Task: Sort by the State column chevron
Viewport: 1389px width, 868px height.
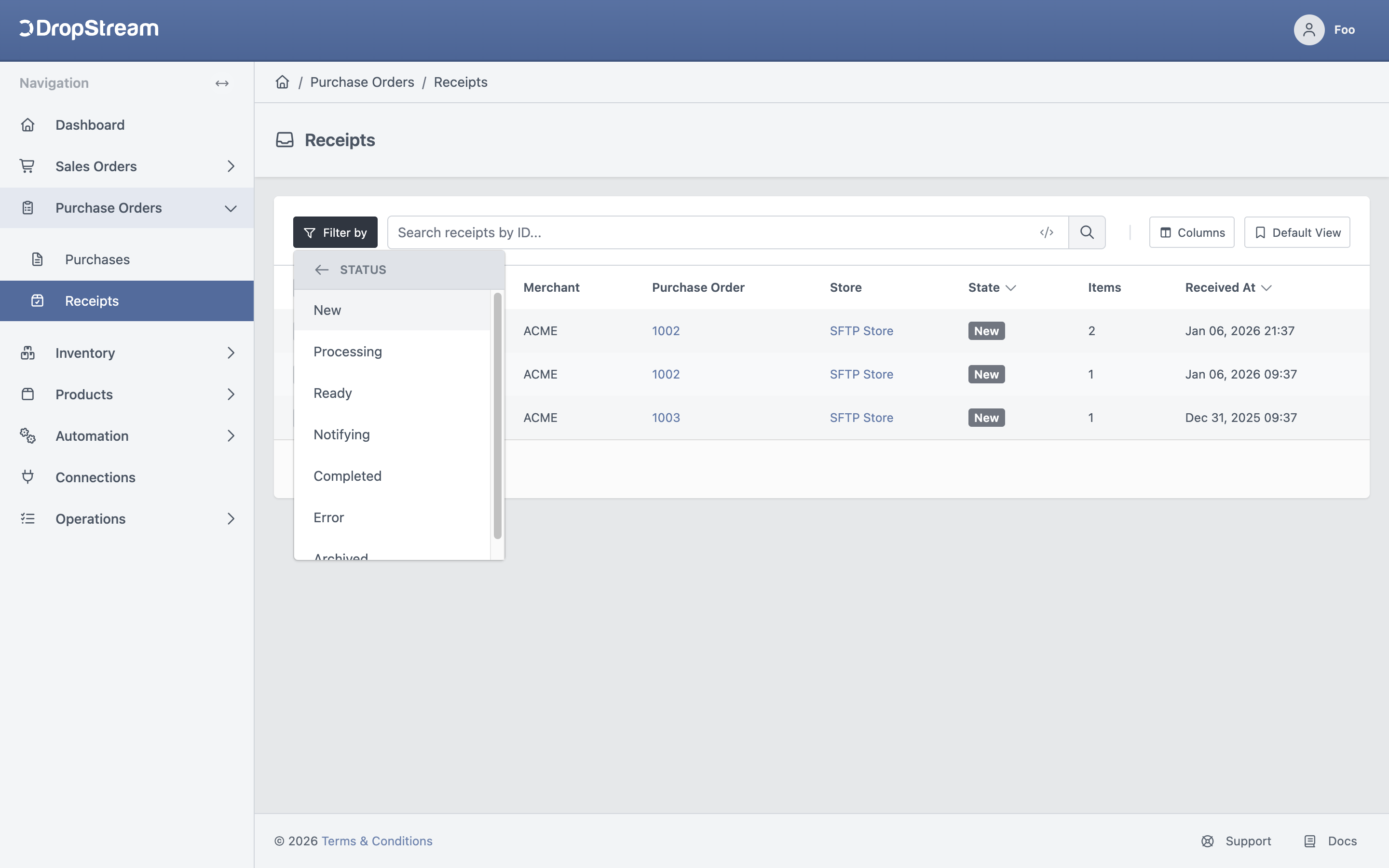Action: (x=1011, y=287)
